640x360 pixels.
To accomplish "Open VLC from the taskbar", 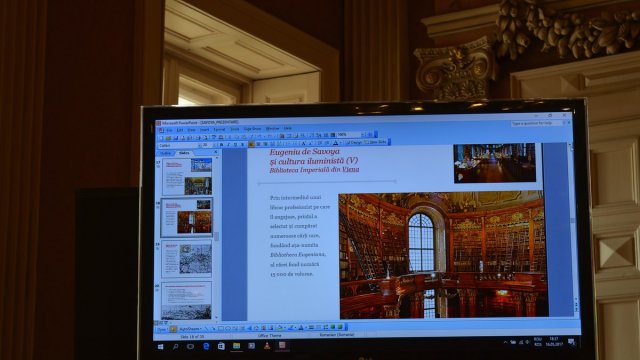I will 267,346.
